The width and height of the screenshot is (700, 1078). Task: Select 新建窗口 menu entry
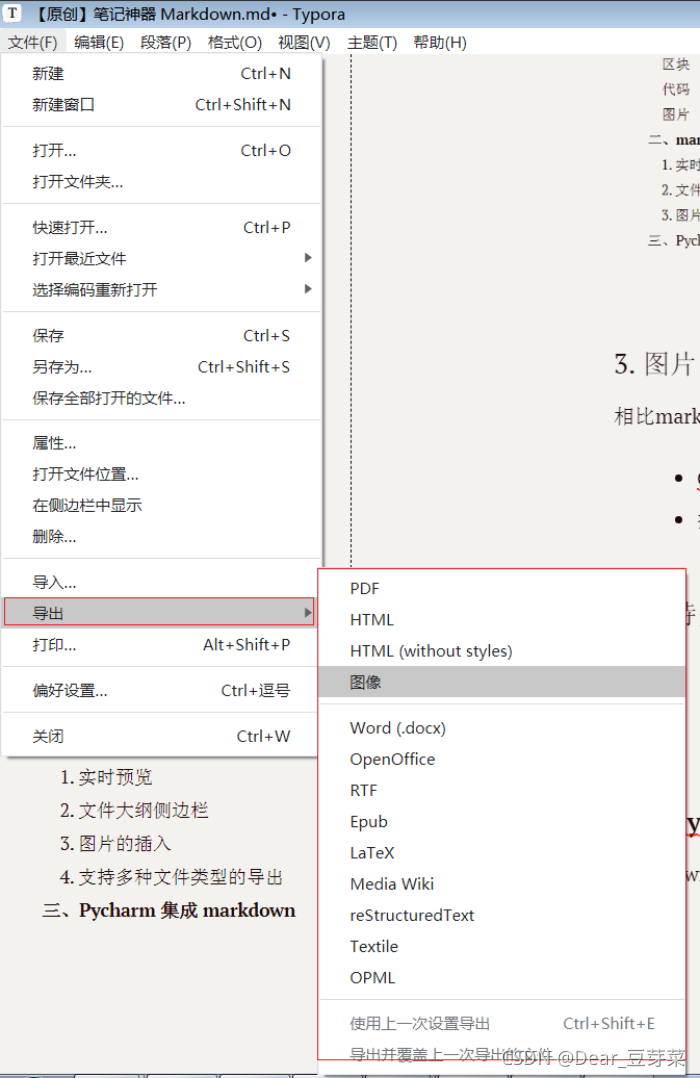click(162, 104)
